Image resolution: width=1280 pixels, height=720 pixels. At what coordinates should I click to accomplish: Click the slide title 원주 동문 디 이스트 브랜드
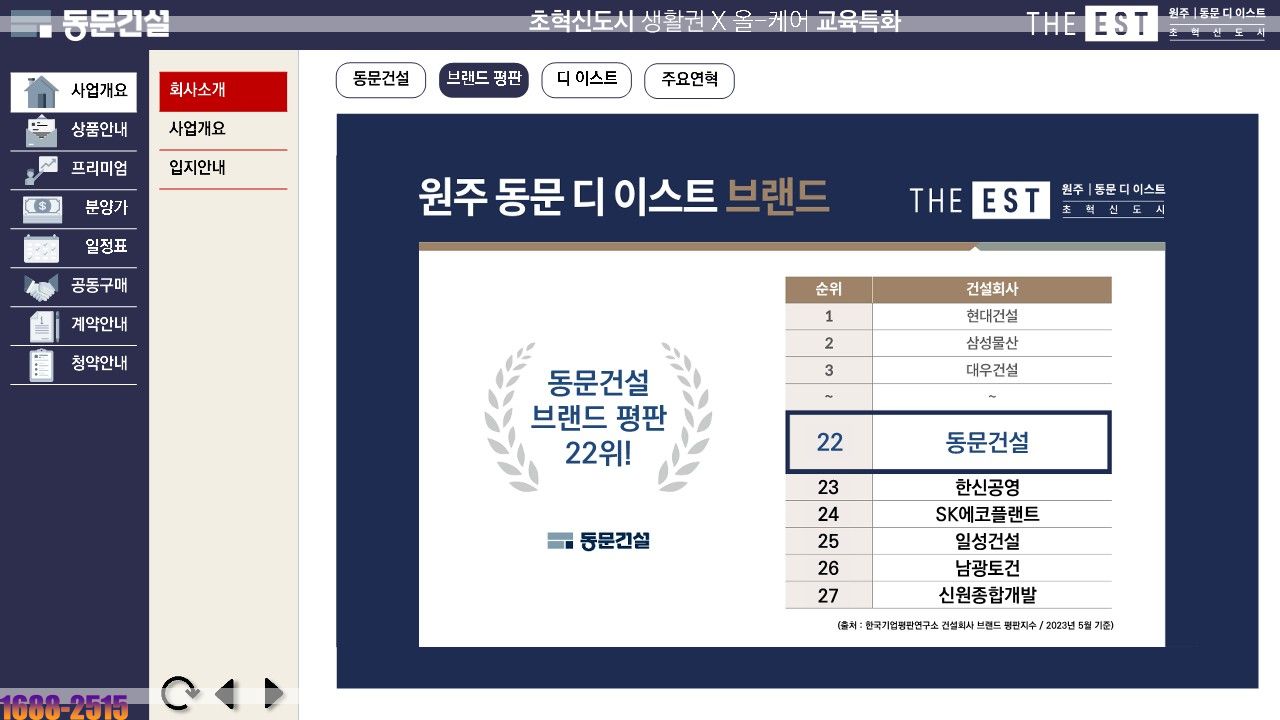pyautogui.click(x=624, y=197)
